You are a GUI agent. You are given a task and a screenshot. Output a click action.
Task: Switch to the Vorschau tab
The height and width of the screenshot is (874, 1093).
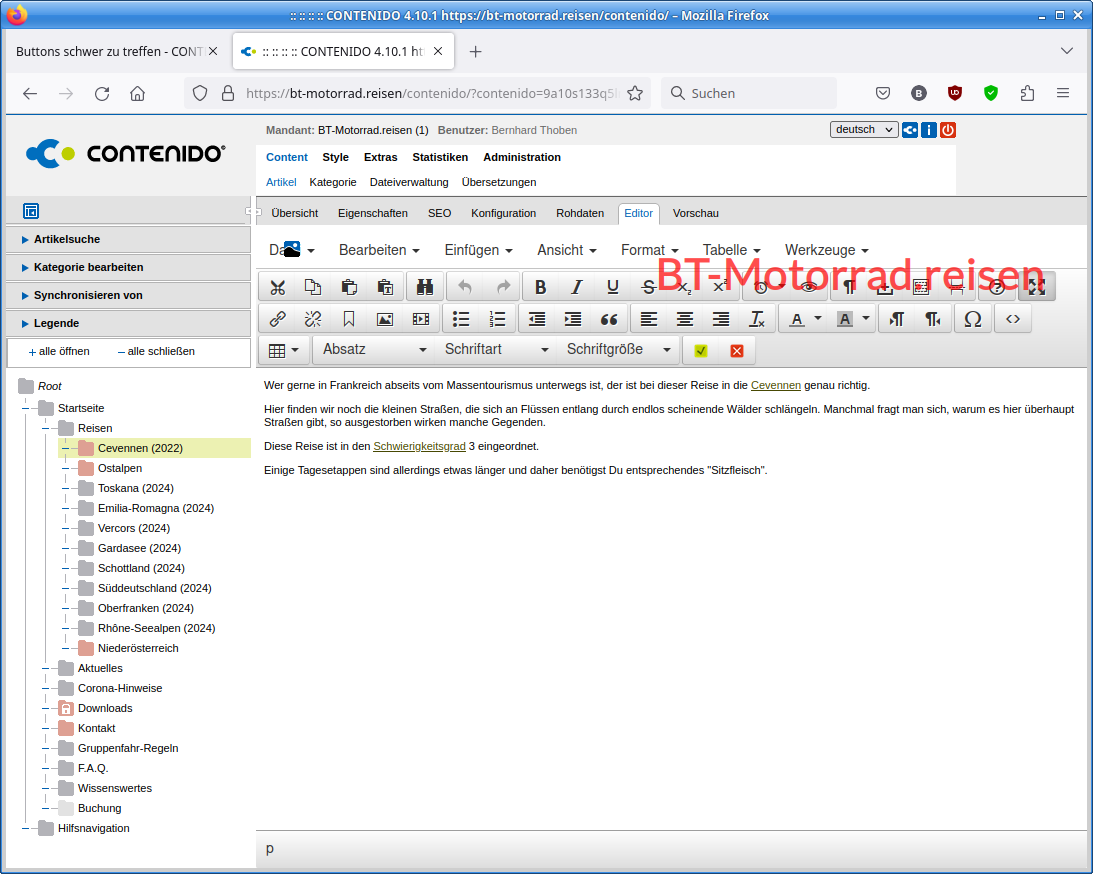pyautogui.click(x=695, y=213)
